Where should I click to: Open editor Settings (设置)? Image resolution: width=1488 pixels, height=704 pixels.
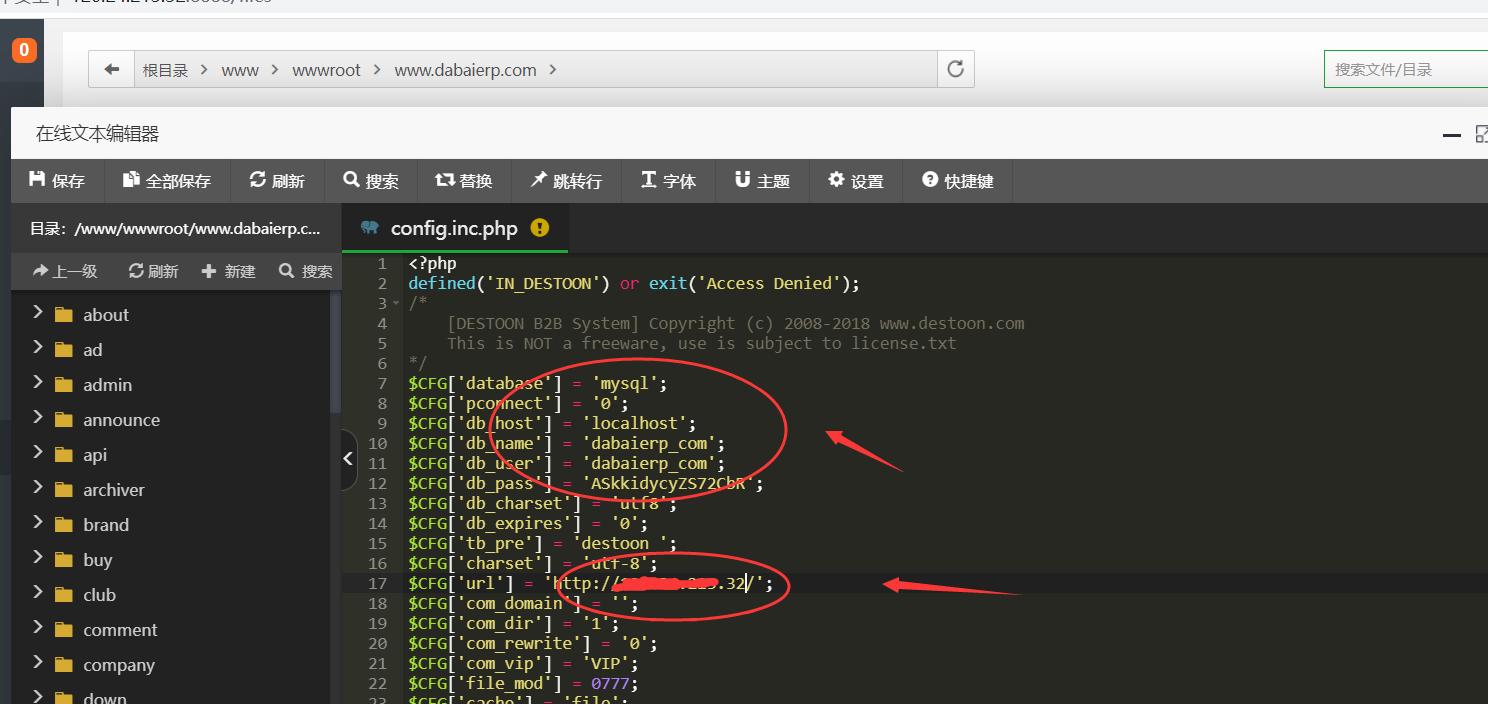[856, 181]
